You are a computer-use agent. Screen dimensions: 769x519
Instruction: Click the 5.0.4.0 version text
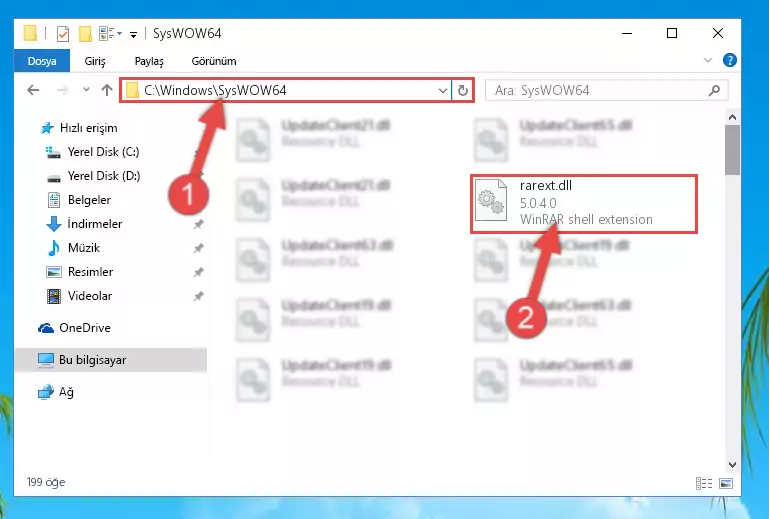pos(538,203)
